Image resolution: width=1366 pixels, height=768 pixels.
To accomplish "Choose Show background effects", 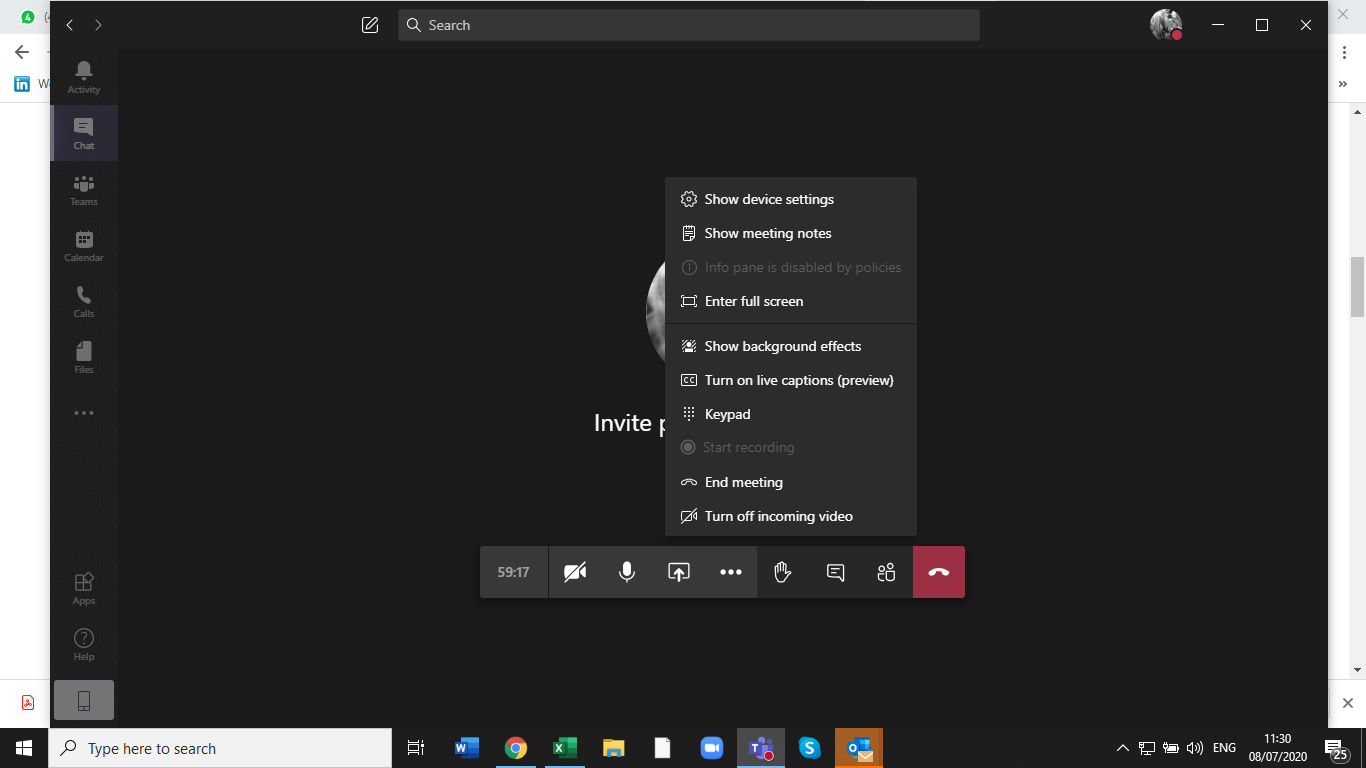I will (782, 346).
